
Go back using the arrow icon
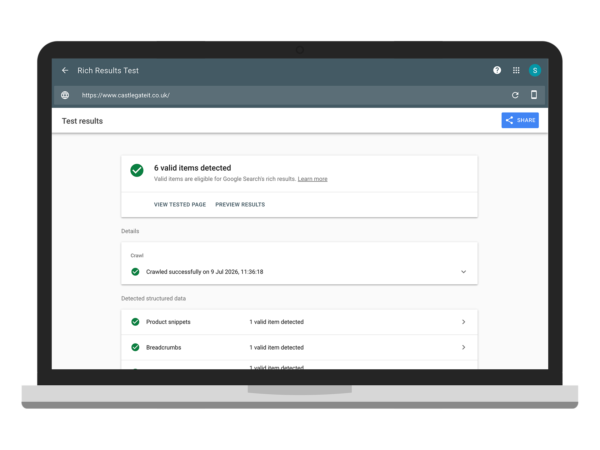pyautogui.click(x=65, y=70)
